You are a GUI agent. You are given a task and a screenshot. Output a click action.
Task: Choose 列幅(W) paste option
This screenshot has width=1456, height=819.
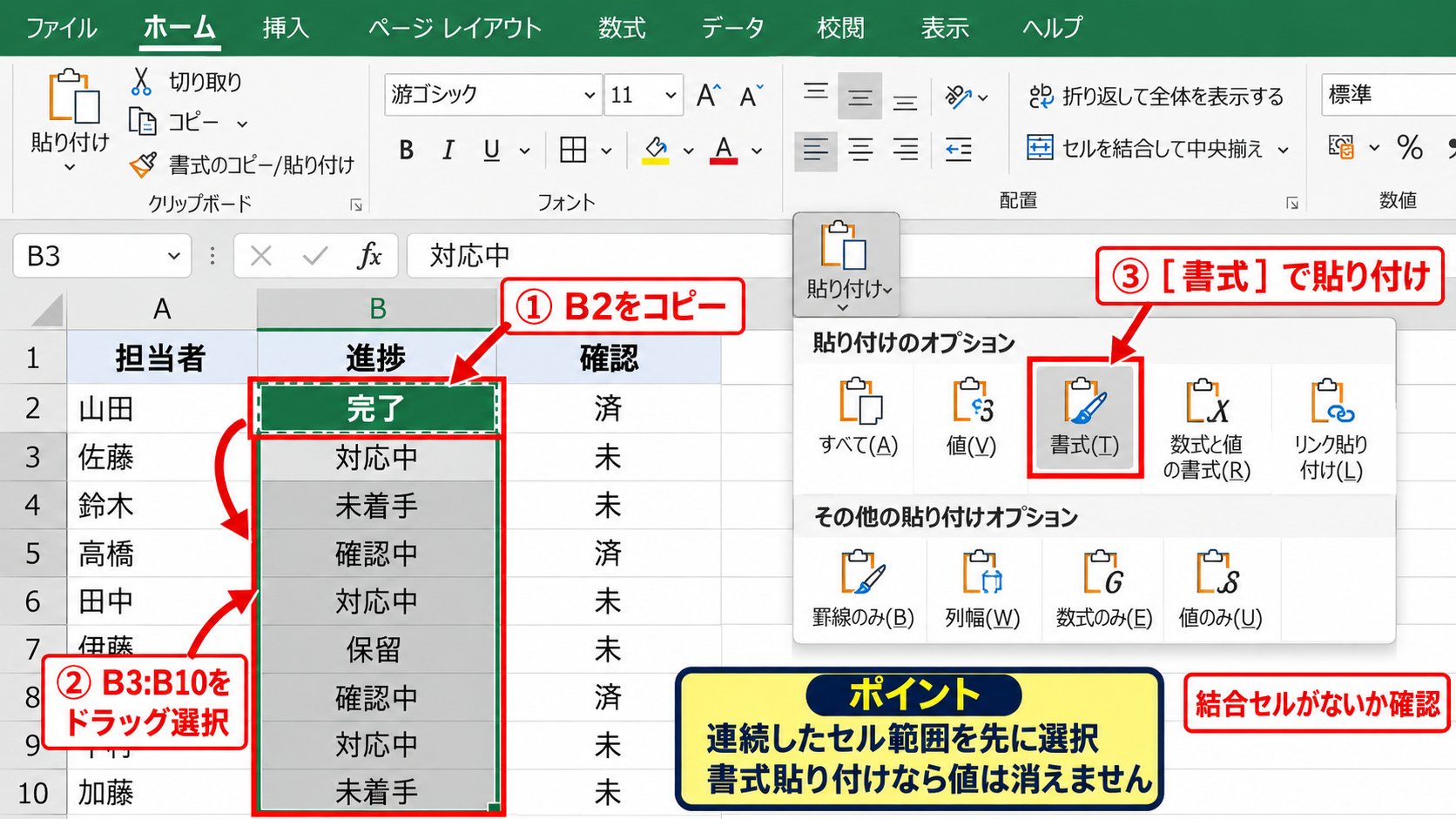[982, 588]
